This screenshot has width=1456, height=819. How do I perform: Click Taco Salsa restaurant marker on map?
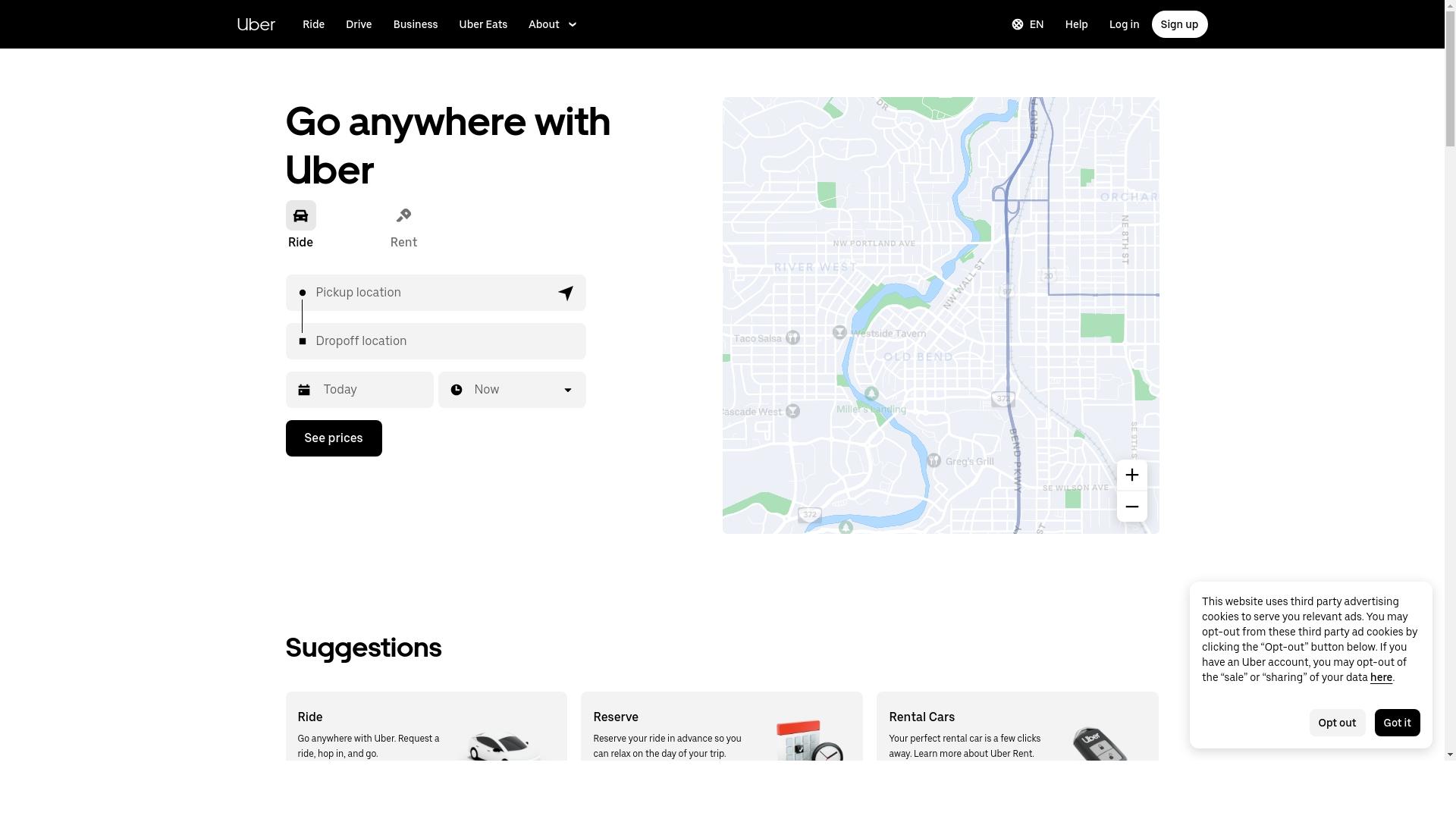pyautogui.click(x=792, y=337)
